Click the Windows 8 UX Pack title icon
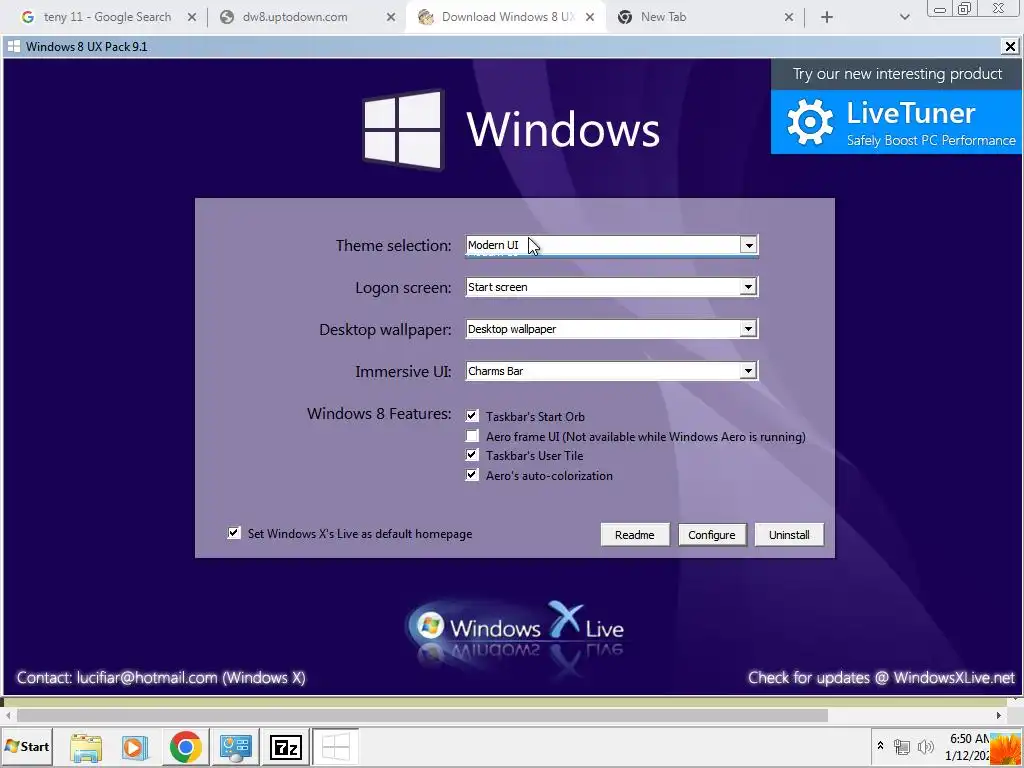 click(x=14, y=46)
